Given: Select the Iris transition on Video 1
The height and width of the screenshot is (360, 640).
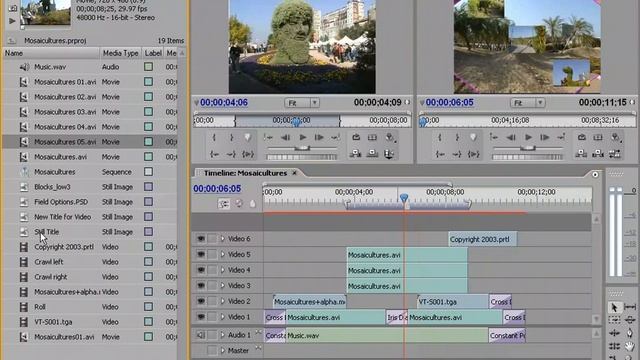Looking at the screenshot, I should pos(397,317).
